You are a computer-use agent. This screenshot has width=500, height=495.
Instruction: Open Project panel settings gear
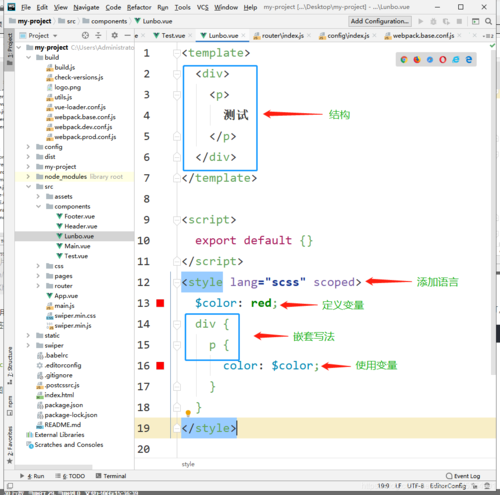[115, 35]
